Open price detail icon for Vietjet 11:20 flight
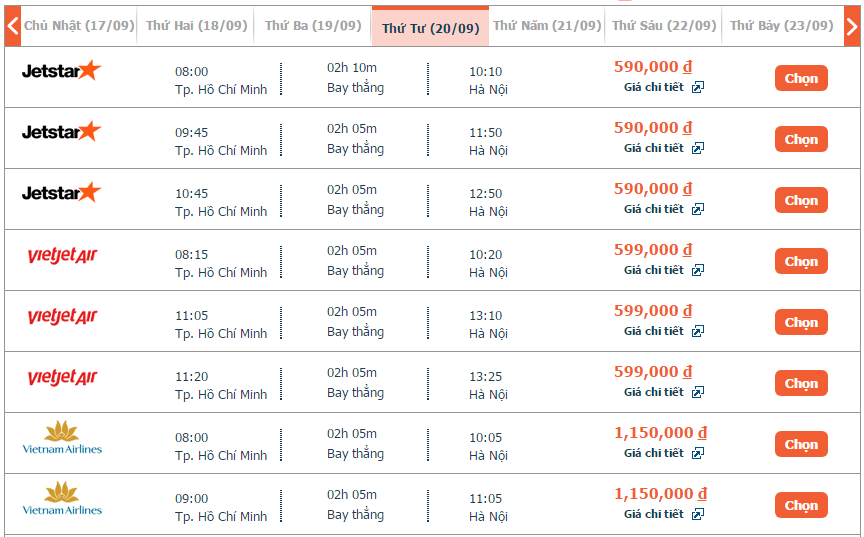 click(698, 392)
